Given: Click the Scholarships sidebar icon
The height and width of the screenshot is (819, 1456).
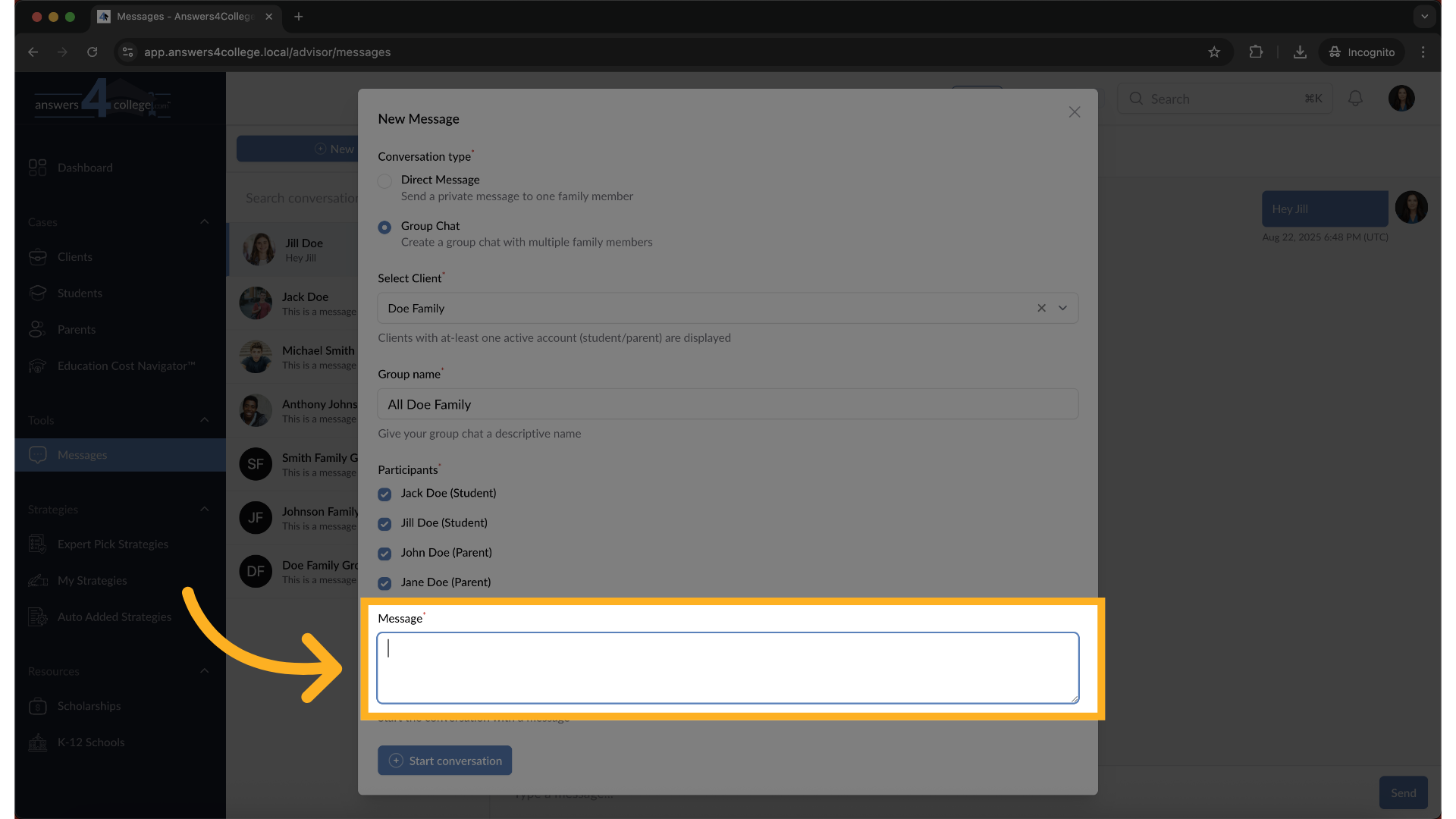Looking at the screenshot, I should point(37,706).
